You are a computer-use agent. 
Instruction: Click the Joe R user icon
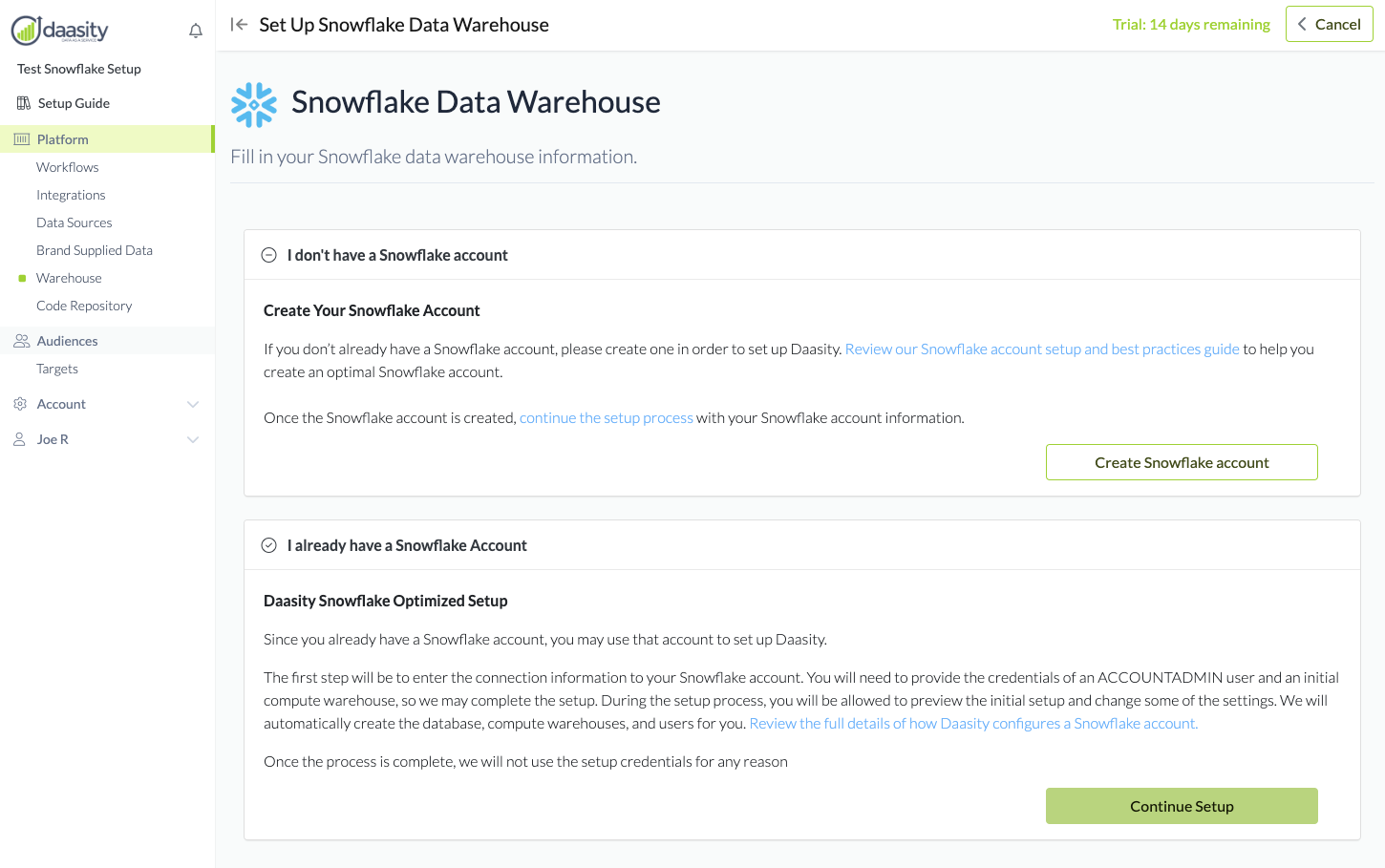(19, 439)
